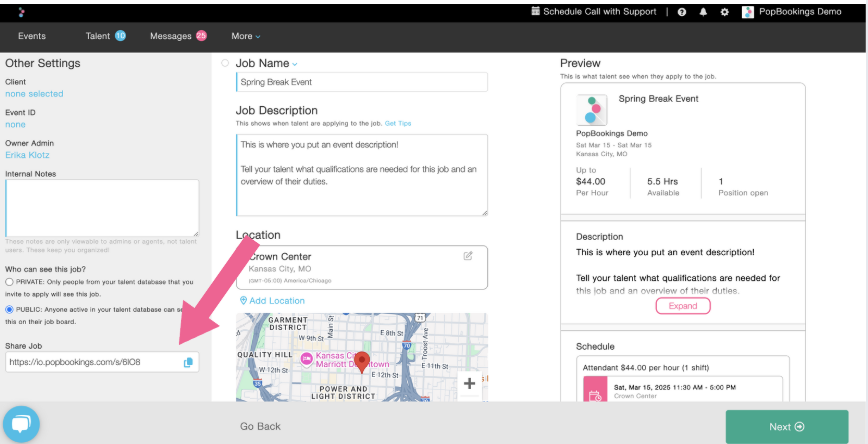868x444 pixels.
Task: Open the Job Name dropdown chevron
Action: [x=295, y=64]
